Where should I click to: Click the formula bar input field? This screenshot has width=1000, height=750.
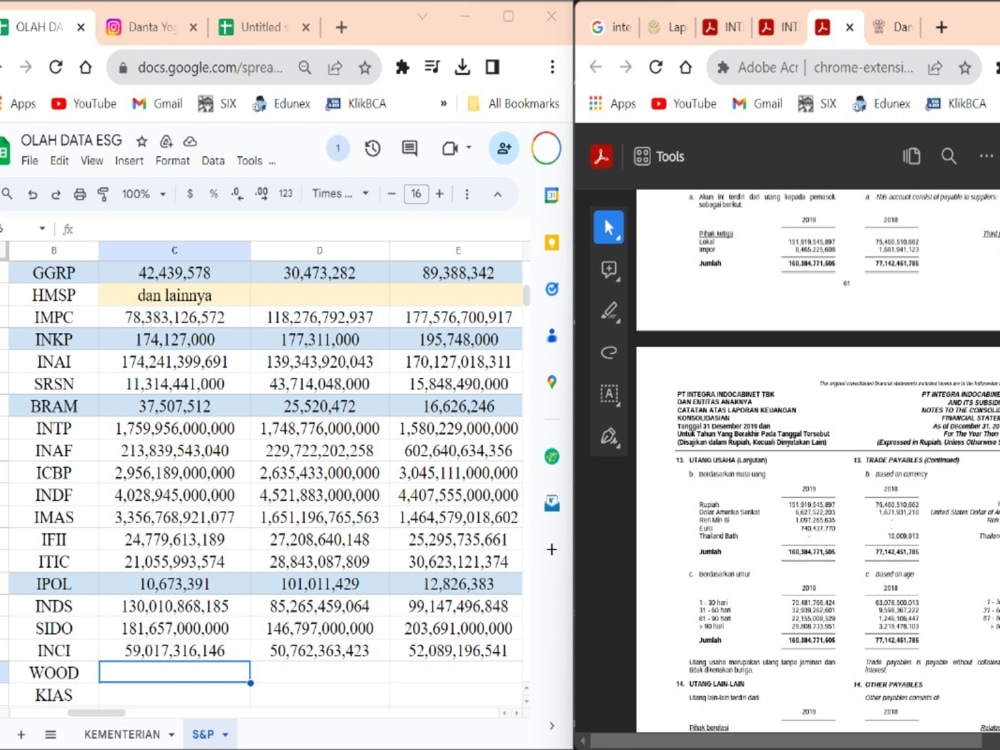[300, 229]
